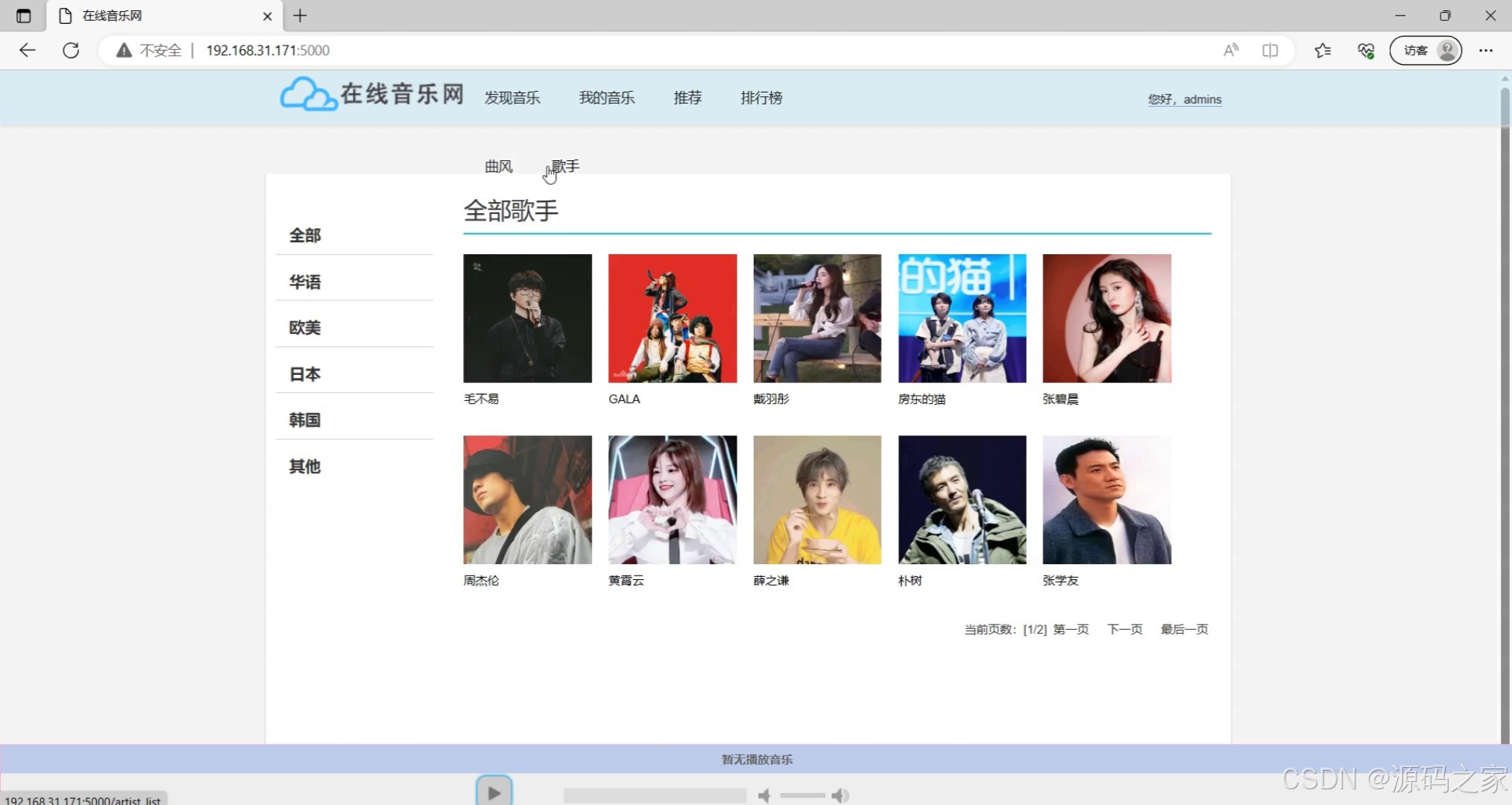Select the 韩国 artist category

[x=304, y=419]
